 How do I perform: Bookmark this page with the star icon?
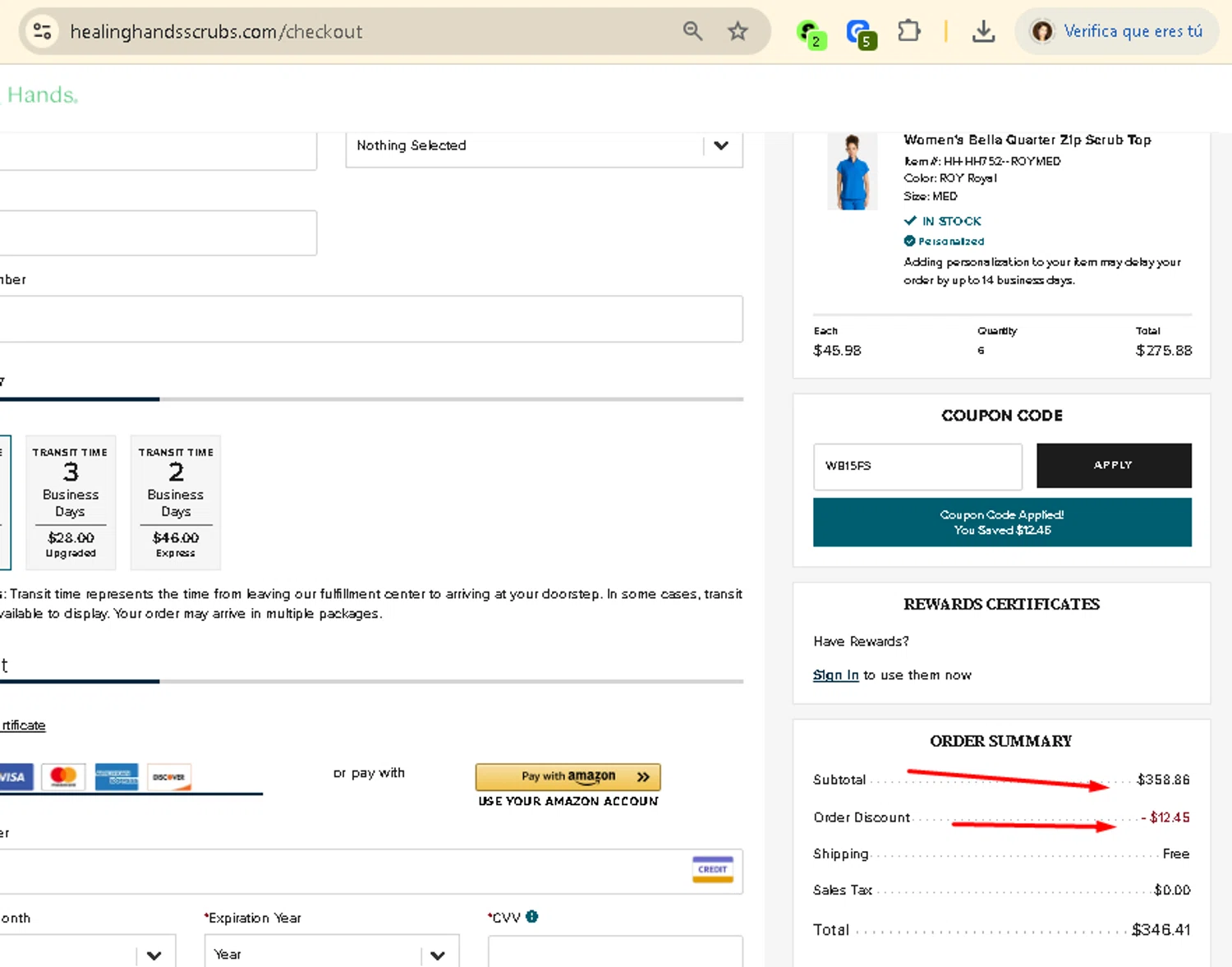pyautogui.click(x=738, y=31)
